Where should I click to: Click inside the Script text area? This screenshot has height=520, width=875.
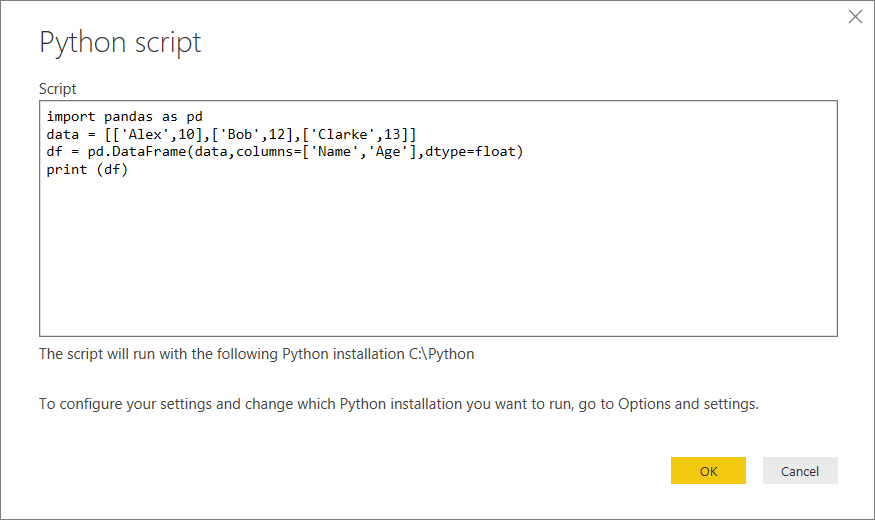click(x=438, y=218)
